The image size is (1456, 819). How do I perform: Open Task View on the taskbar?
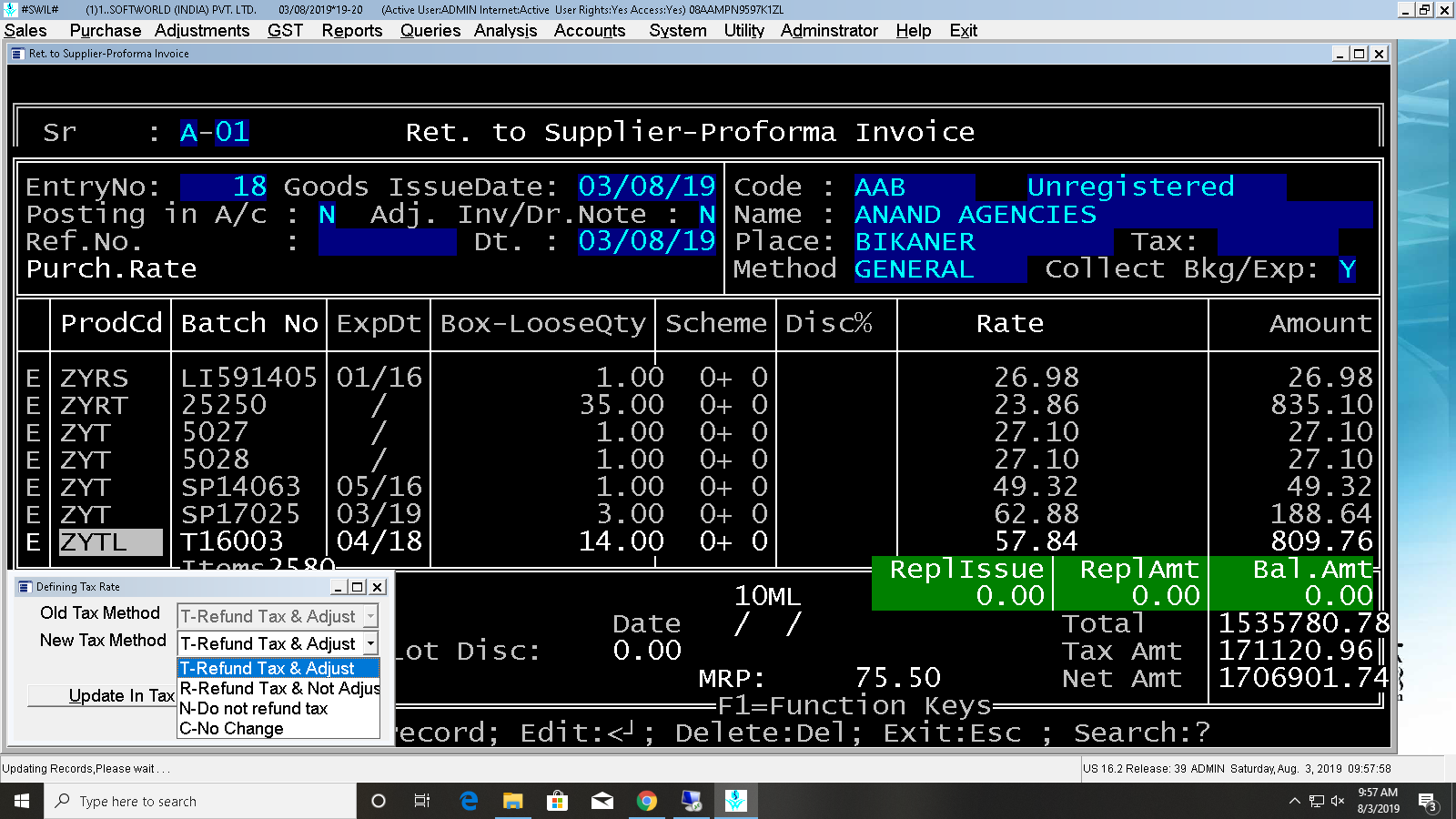(x=422, y=801)
